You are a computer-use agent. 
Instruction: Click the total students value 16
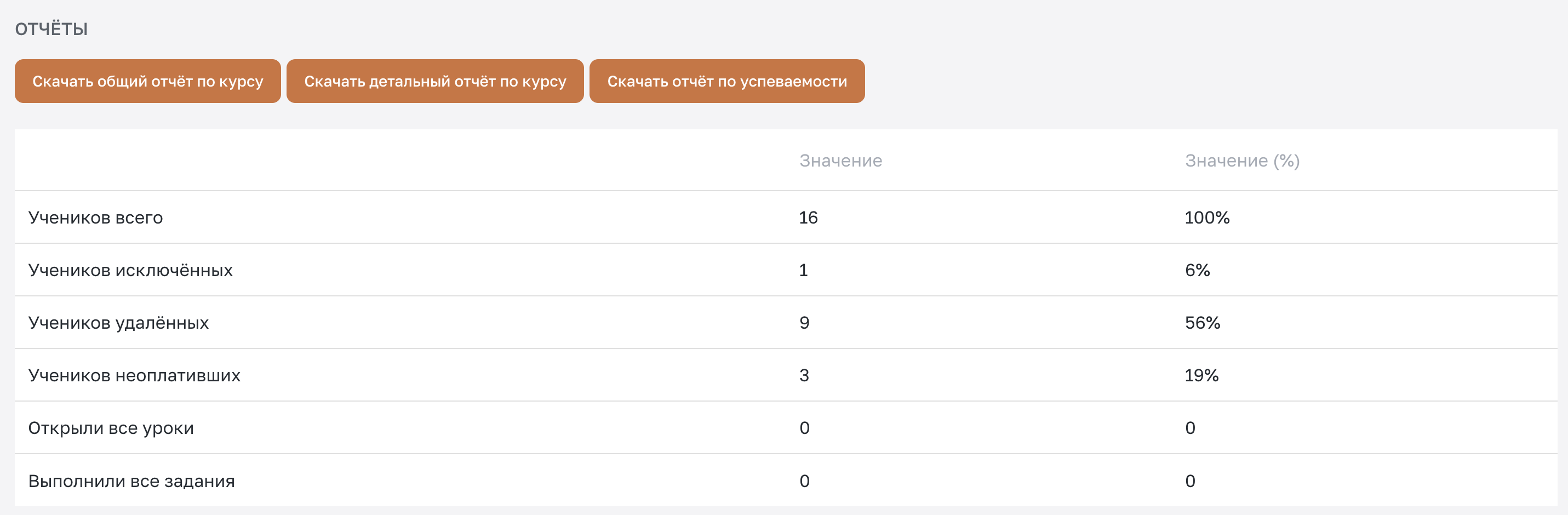pos(808,218)
